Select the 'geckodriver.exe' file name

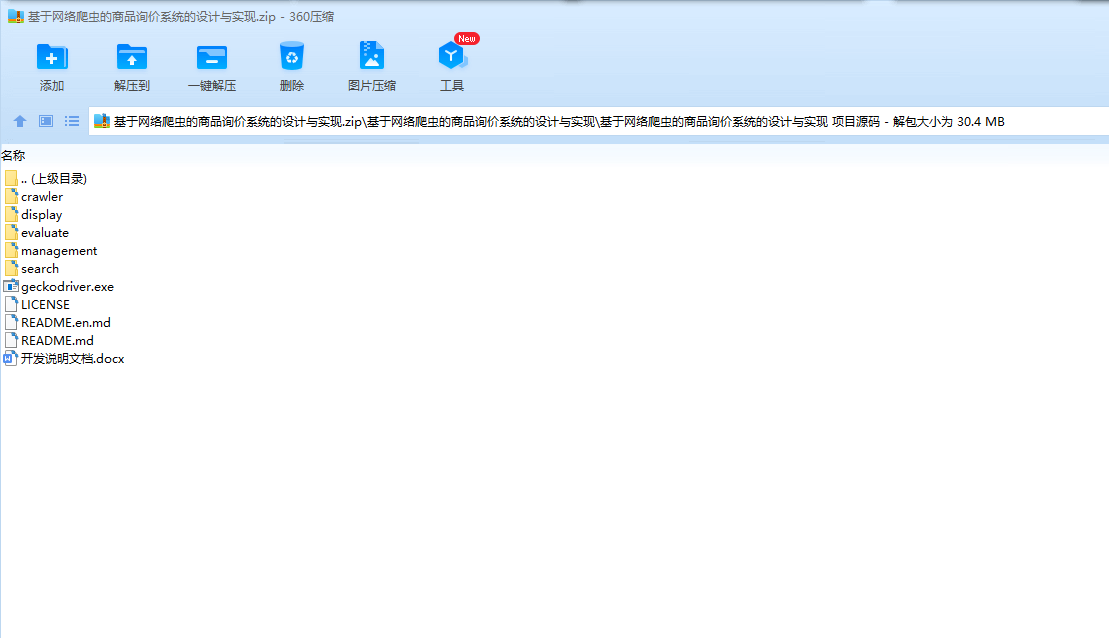(x=67, y=286)
